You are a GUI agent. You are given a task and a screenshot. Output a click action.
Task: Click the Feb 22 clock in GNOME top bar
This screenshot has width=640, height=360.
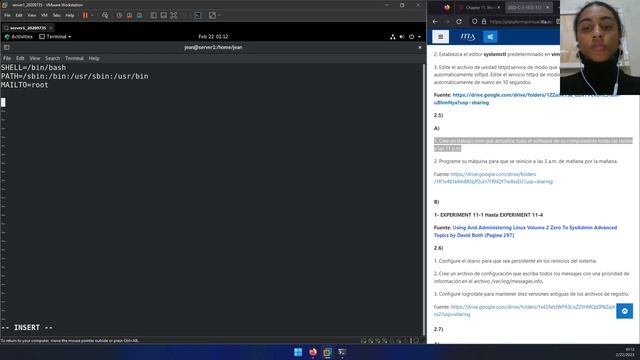tap(213, 36)
